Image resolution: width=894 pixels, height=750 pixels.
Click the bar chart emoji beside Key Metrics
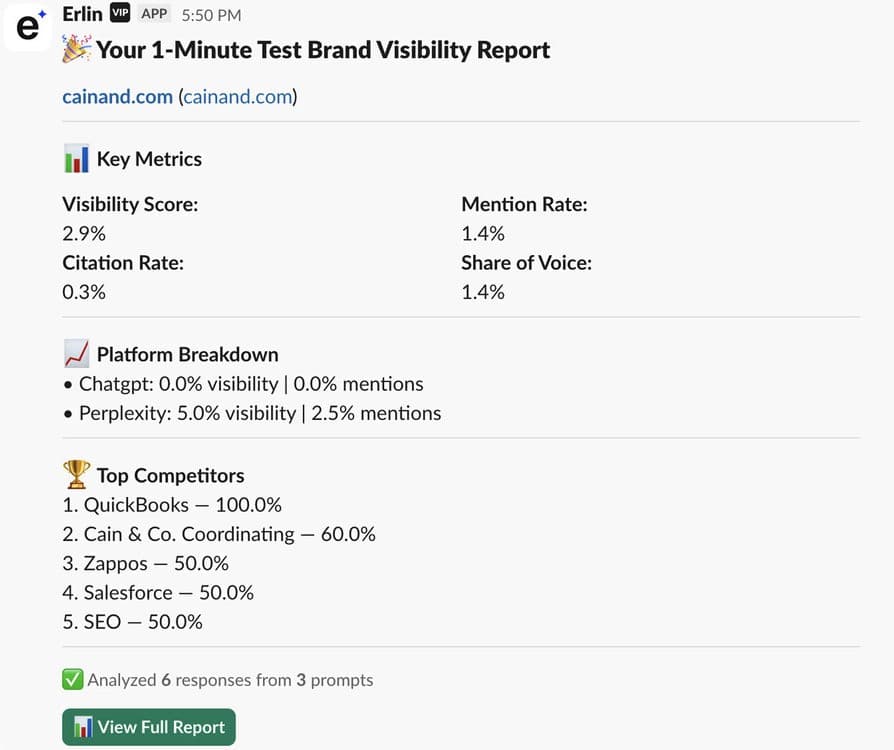click(x=76, y=159)
